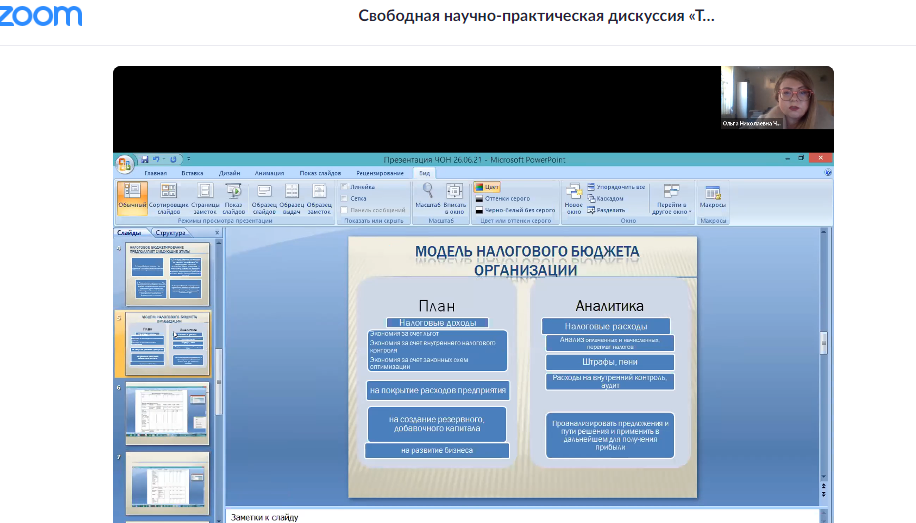Toggle Панель сообщений checkbox
Screen dimensions: 916x523
click(346, 210)
